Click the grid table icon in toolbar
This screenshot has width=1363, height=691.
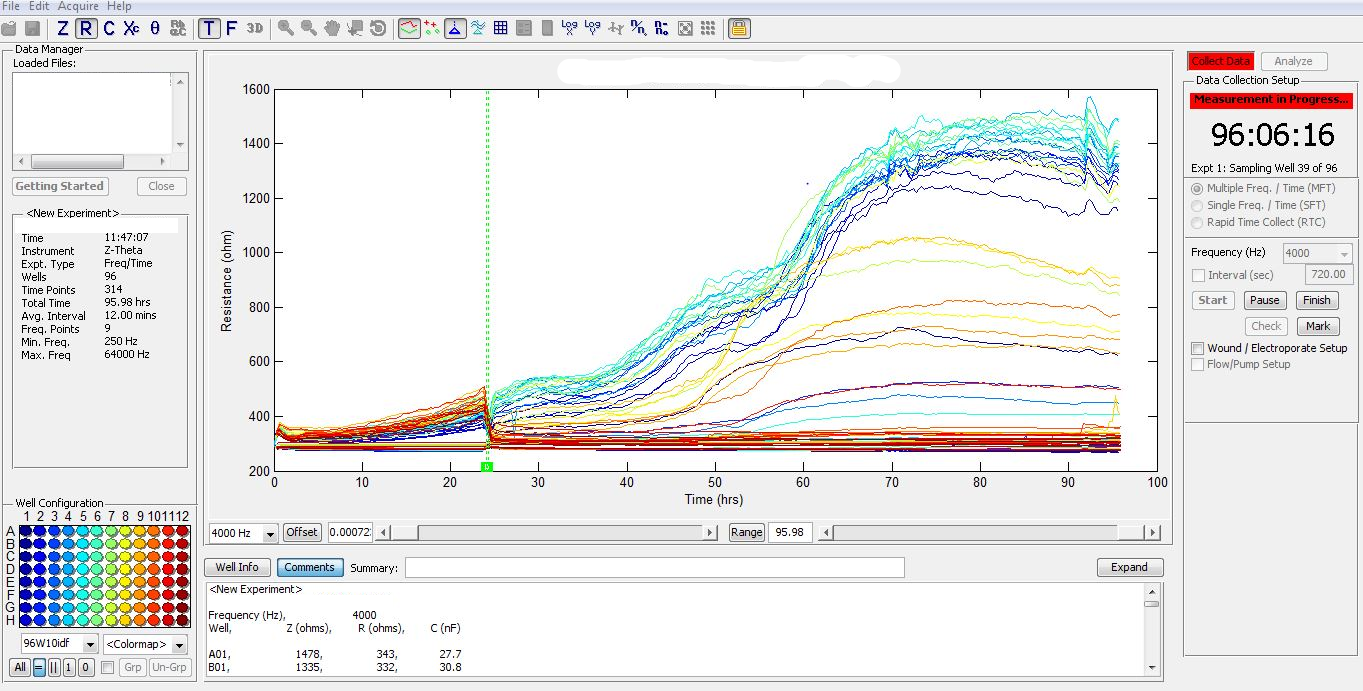click(500, 28)
